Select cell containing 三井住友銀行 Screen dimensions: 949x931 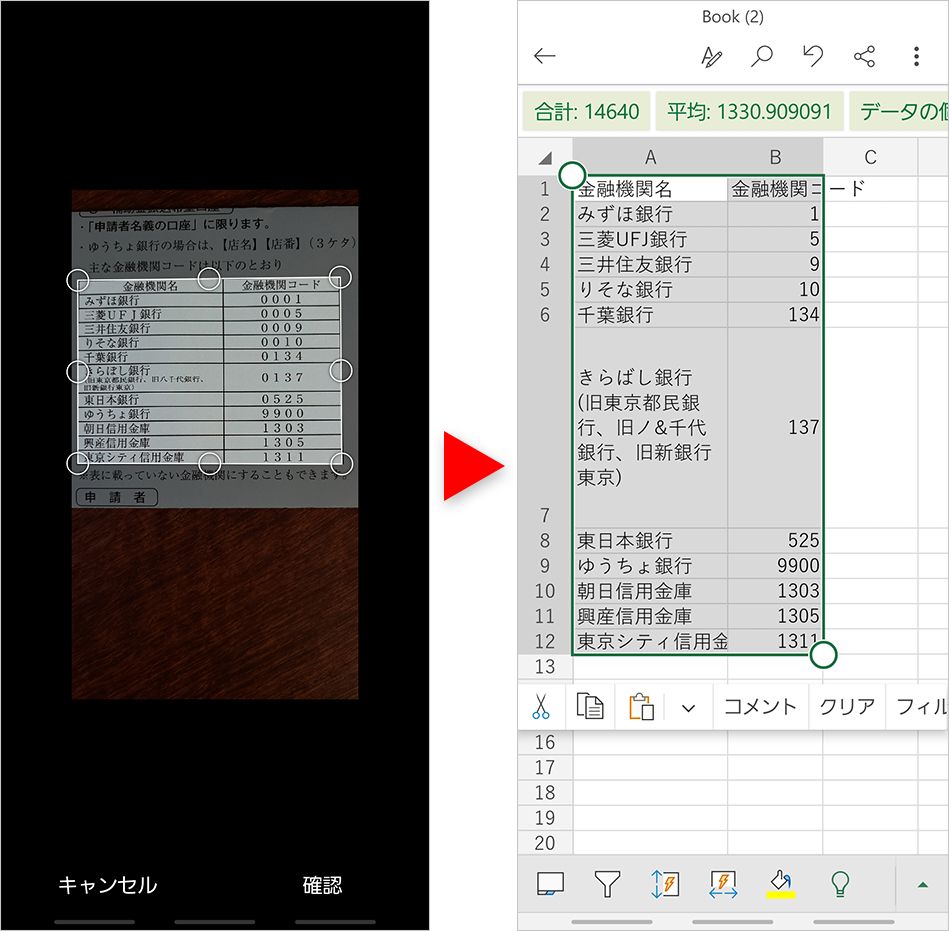651,265
